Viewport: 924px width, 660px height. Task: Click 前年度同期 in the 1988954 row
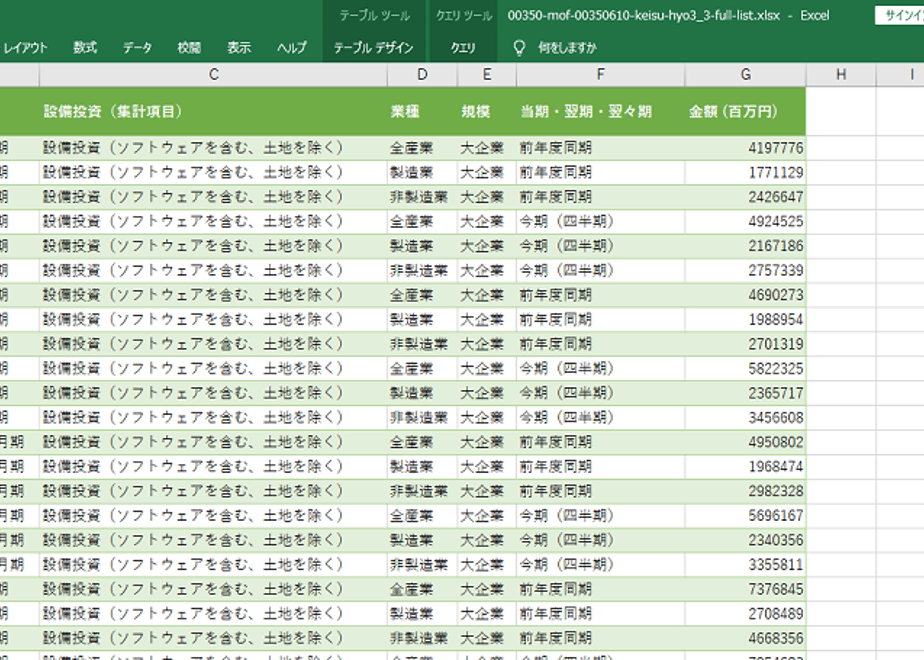pos(555,319)
